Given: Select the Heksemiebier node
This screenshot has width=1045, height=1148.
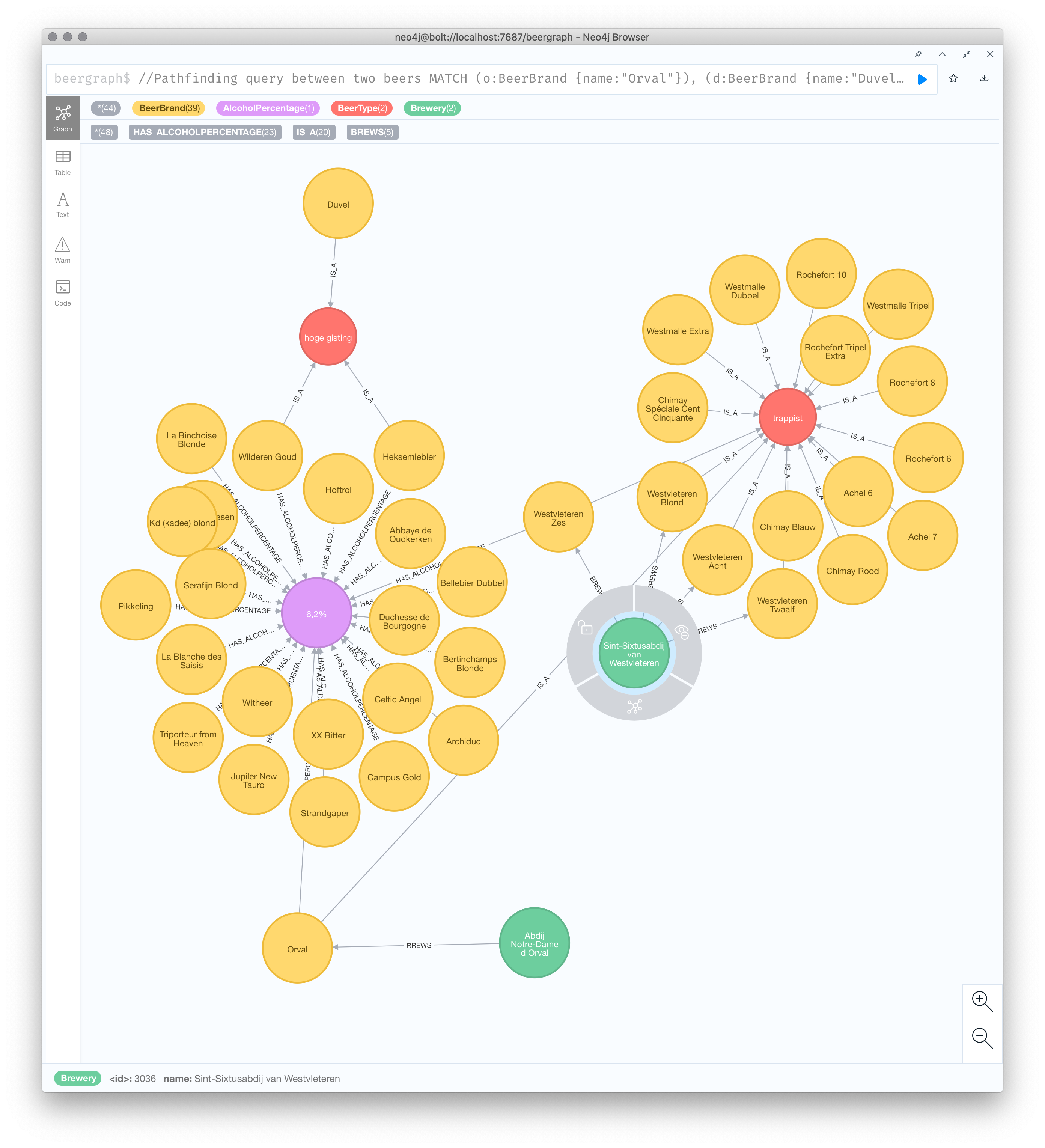Looking at the screenshot, I should (x=409, y=456).
